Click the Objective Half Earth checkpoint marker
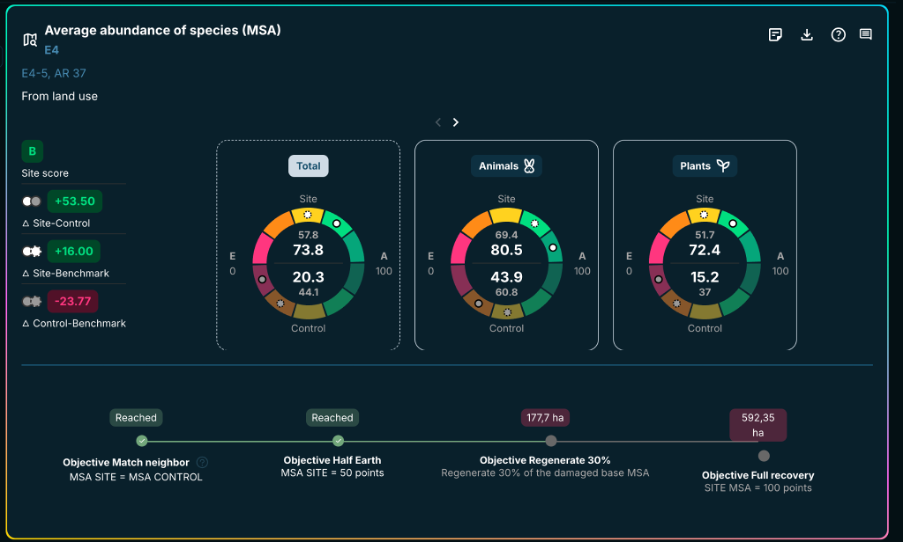Viewport: 904px width, 542px height. [338, 441]
